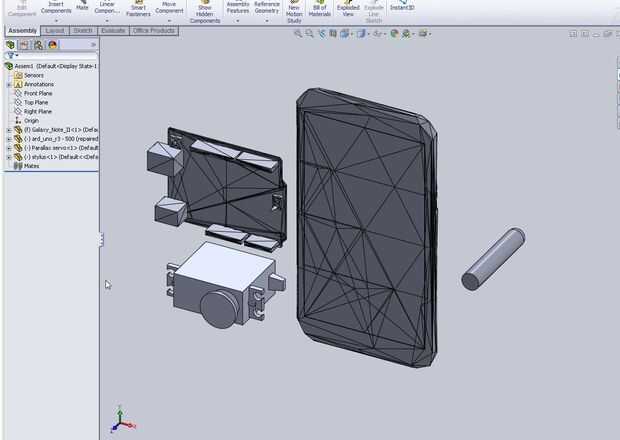
Task: Open Display Style icon
Action: (361, 34)
